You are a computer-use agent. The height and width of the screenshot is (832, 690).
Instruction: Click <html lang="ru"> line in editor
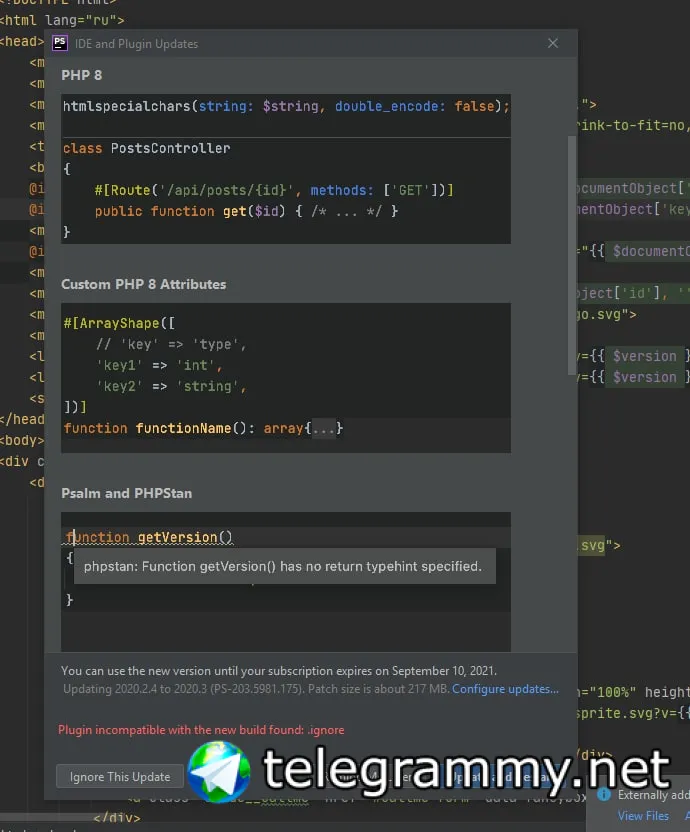click(62, 20)
